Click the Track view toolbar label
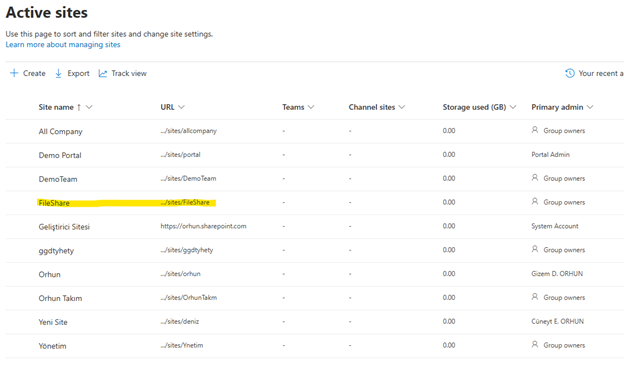 coord(129,73)
